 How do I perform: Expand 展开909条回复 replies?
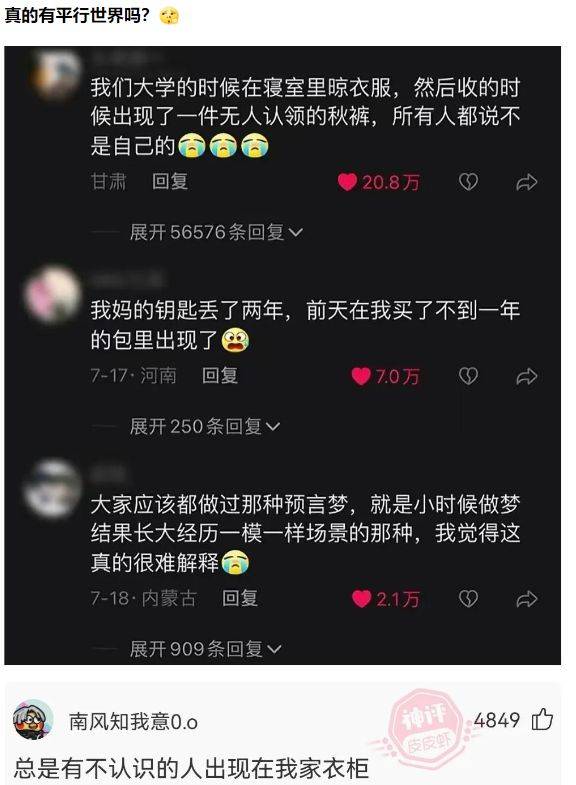click(x=205, y=649)
